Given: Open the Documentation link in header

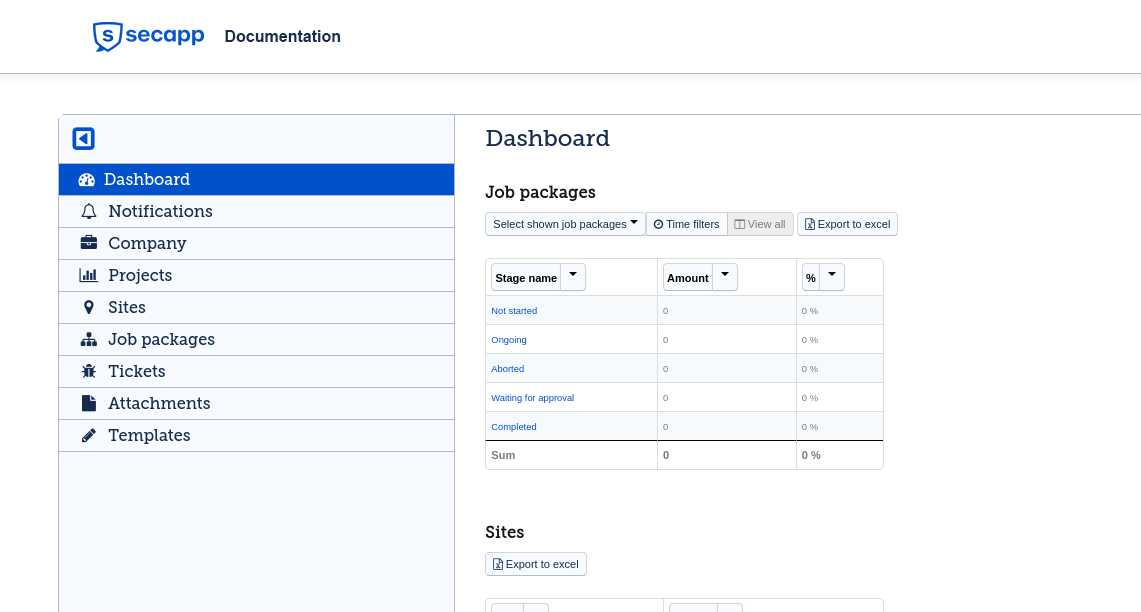Looking at the screenshot, I should pyautogui.click(x=282, y=36).
